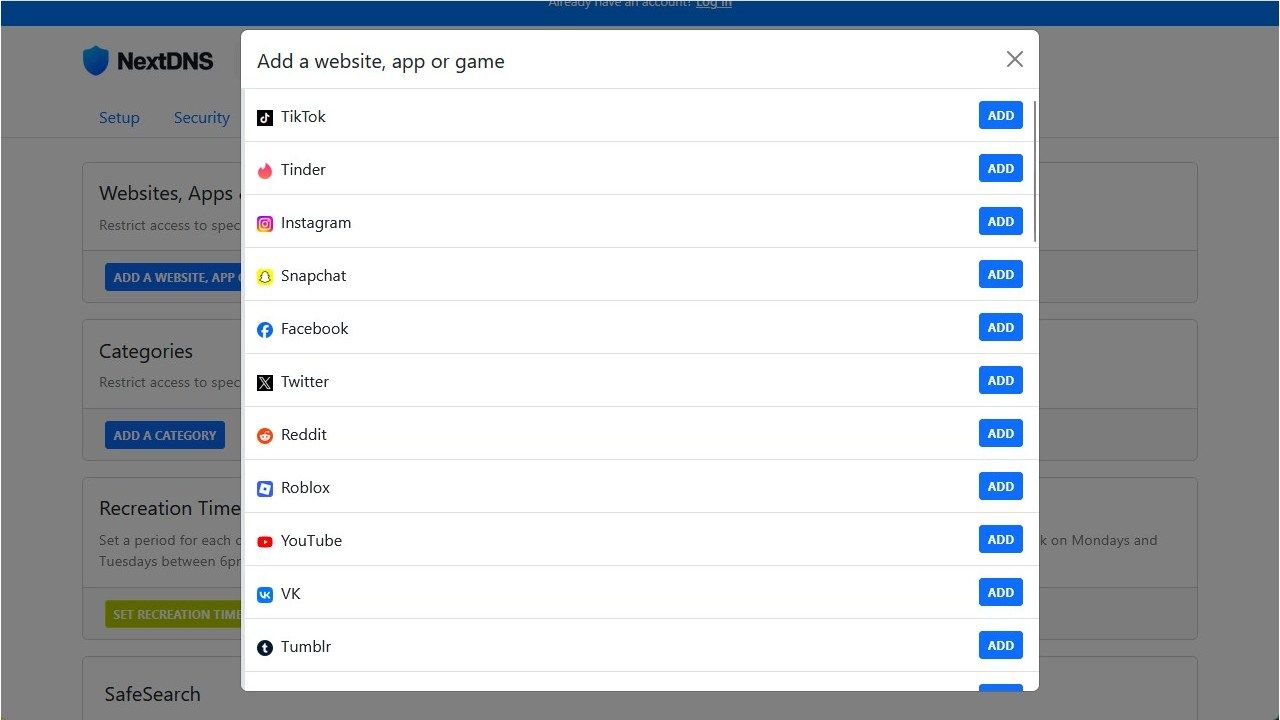
Task: Click the NextDNS shield logo
Action: point(95,61)
